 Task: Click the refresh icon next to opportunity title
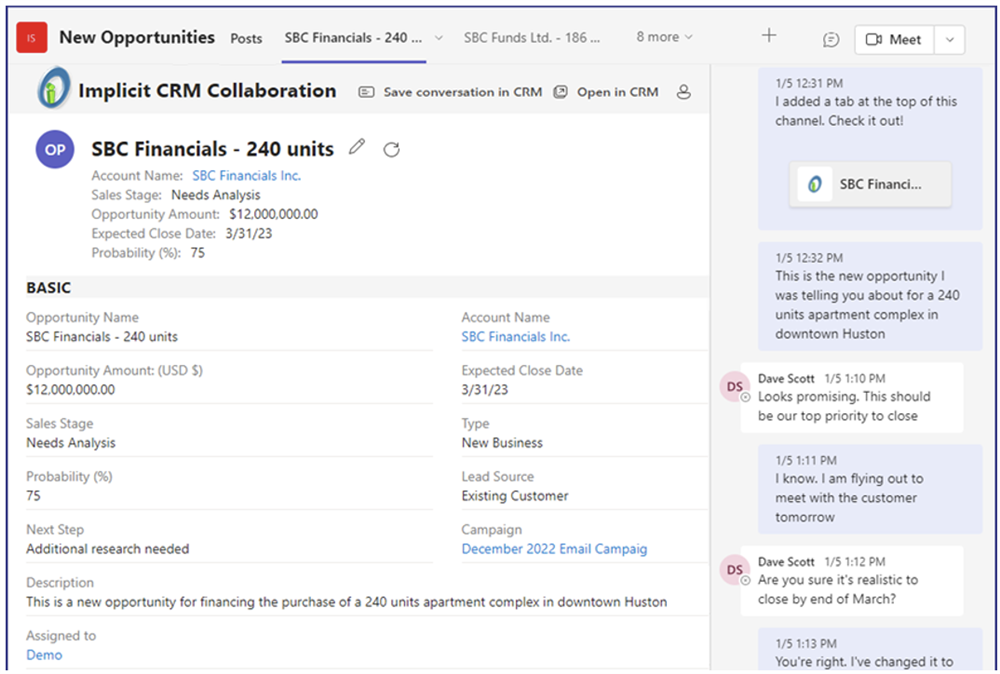coord(392,149)
